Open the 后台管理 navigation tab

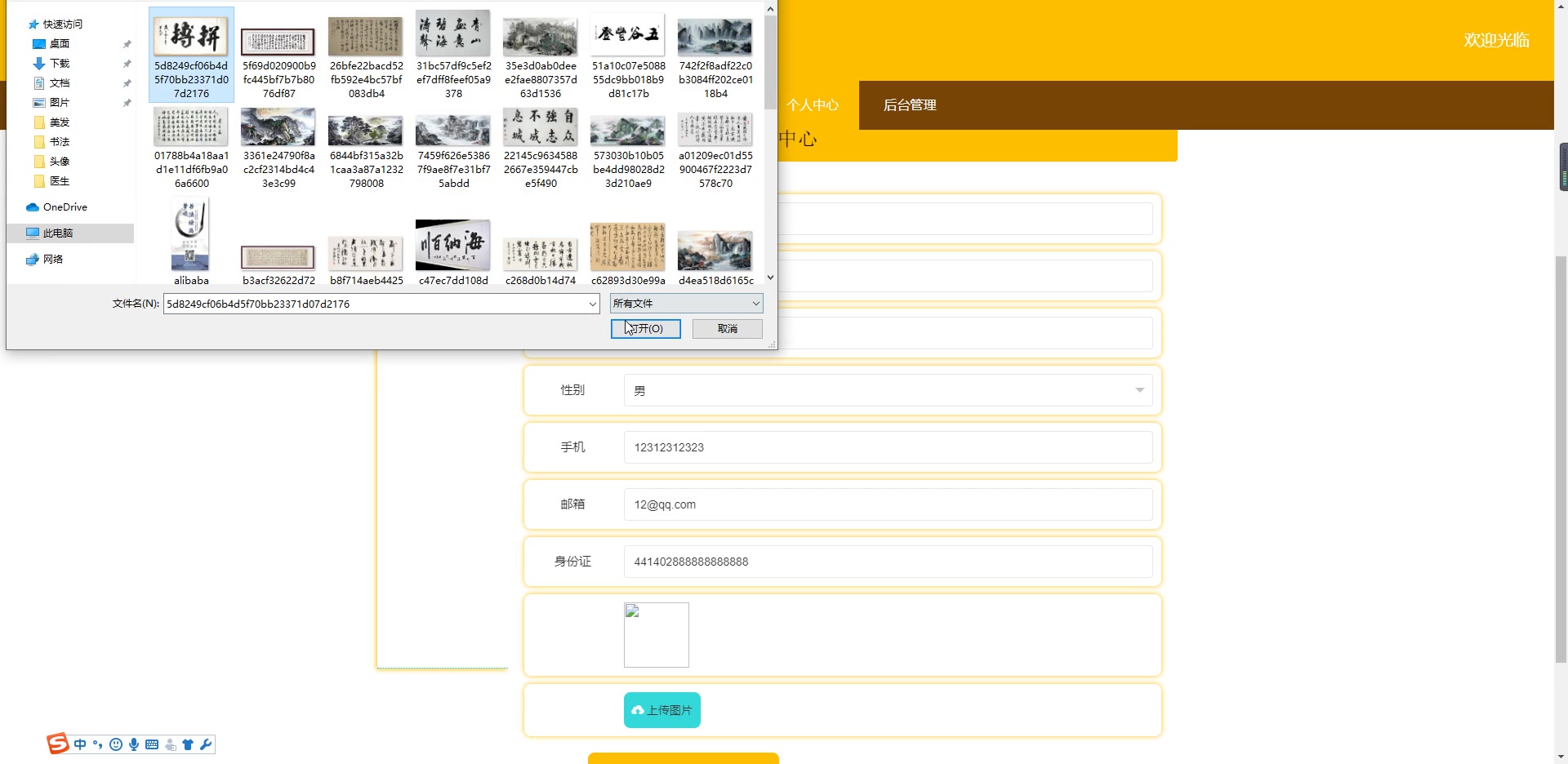tap(910, 105)
